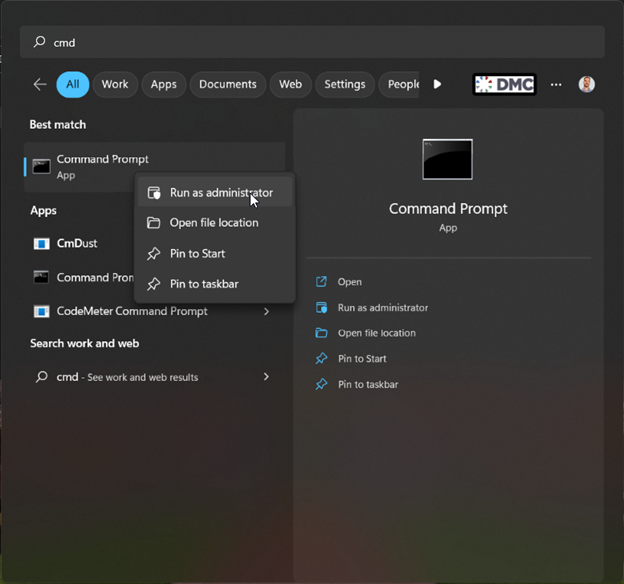Switch to the Work filter tab
The image size is (624, 584).
point(115,84)
